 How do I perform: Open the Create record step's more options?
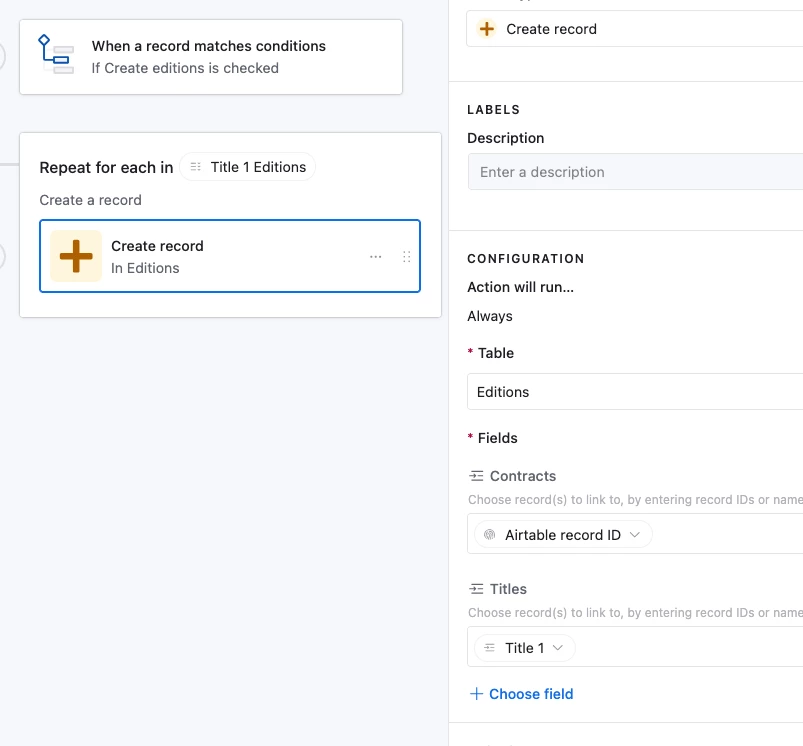376,257
